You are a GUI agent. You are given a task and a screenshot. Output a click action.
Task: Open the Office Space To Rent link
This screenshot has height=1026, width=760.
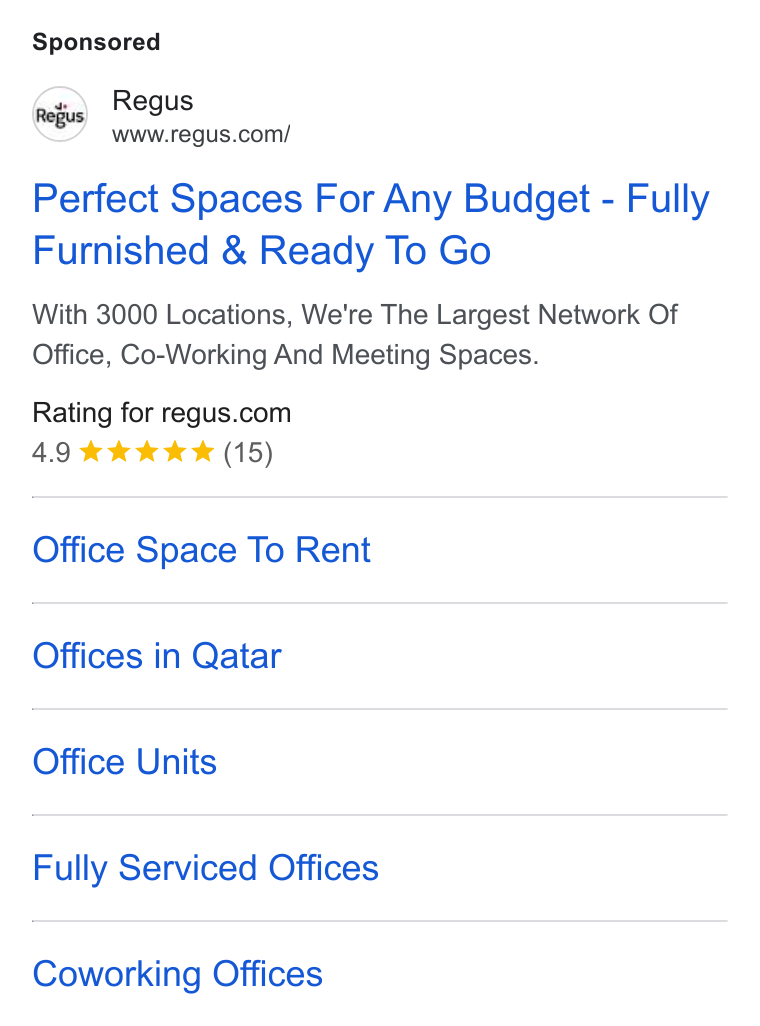click(202, 550)
